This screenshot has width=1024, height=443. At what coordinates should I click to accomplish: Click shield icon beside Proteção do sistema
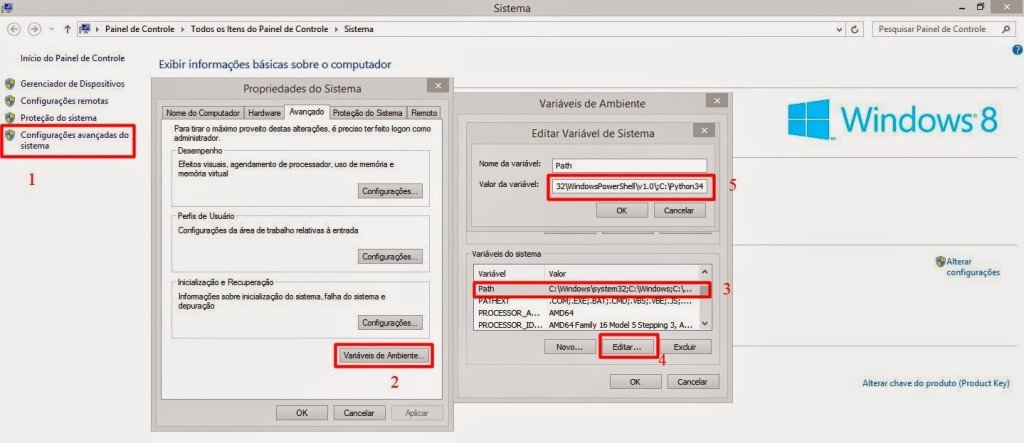coord(10,118)
